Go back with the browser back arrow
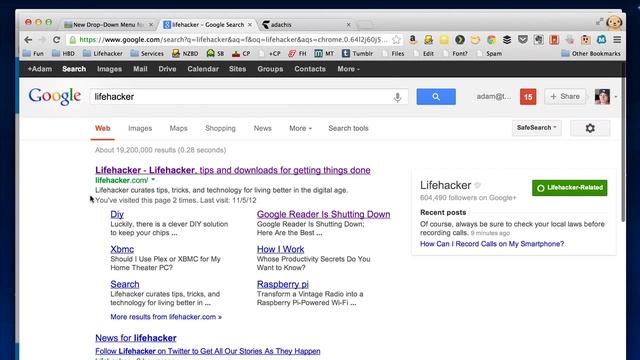 tap(28, 40)
